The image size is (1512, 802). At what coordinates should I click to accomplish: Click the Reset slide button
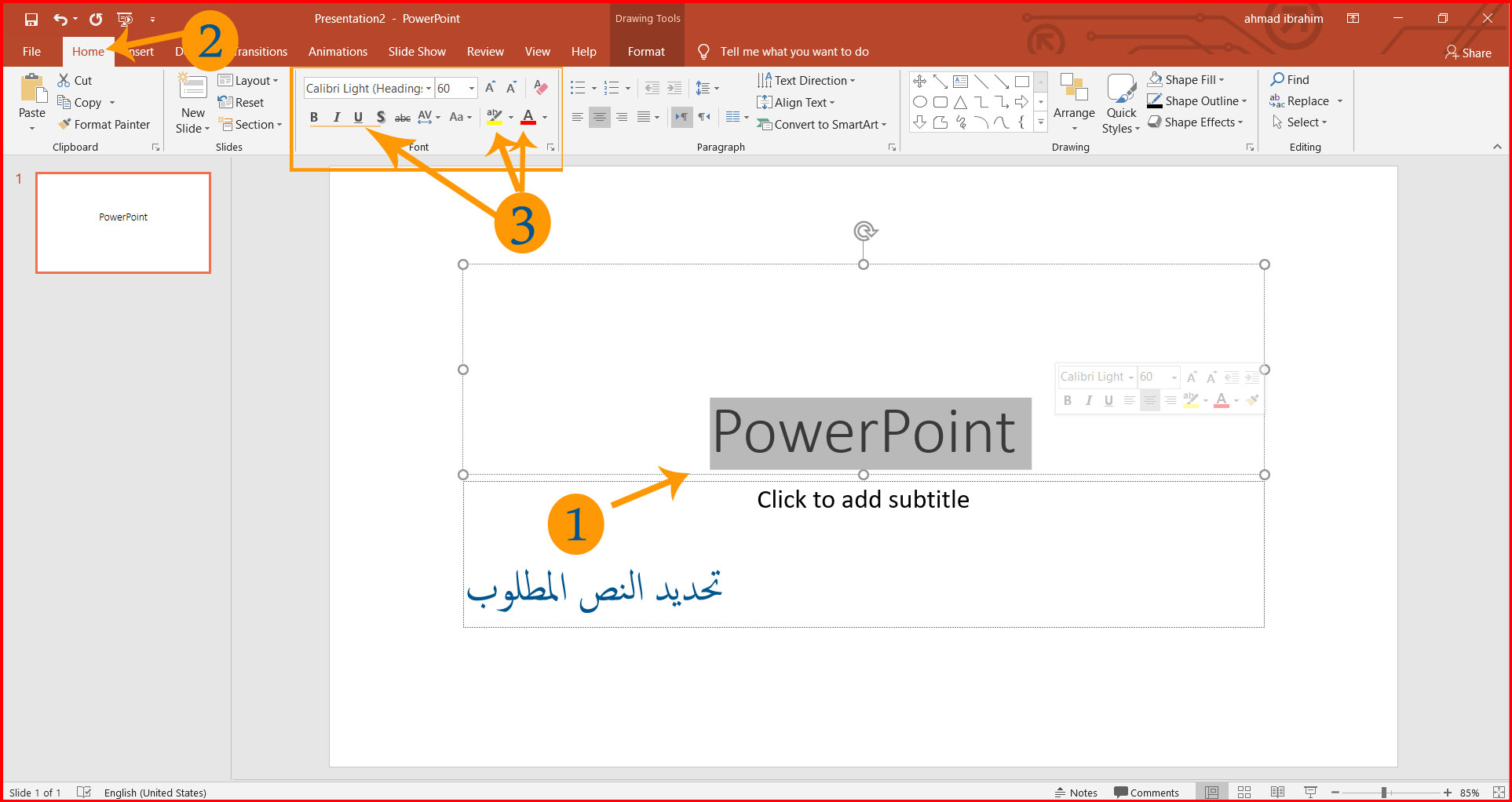coord(241,102)
